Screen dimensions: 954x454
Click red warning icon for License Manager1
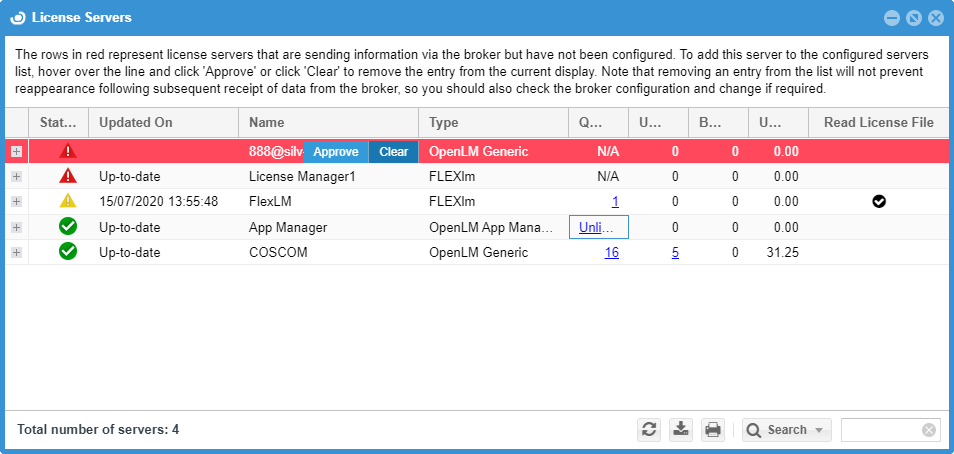tap(68, 176)
